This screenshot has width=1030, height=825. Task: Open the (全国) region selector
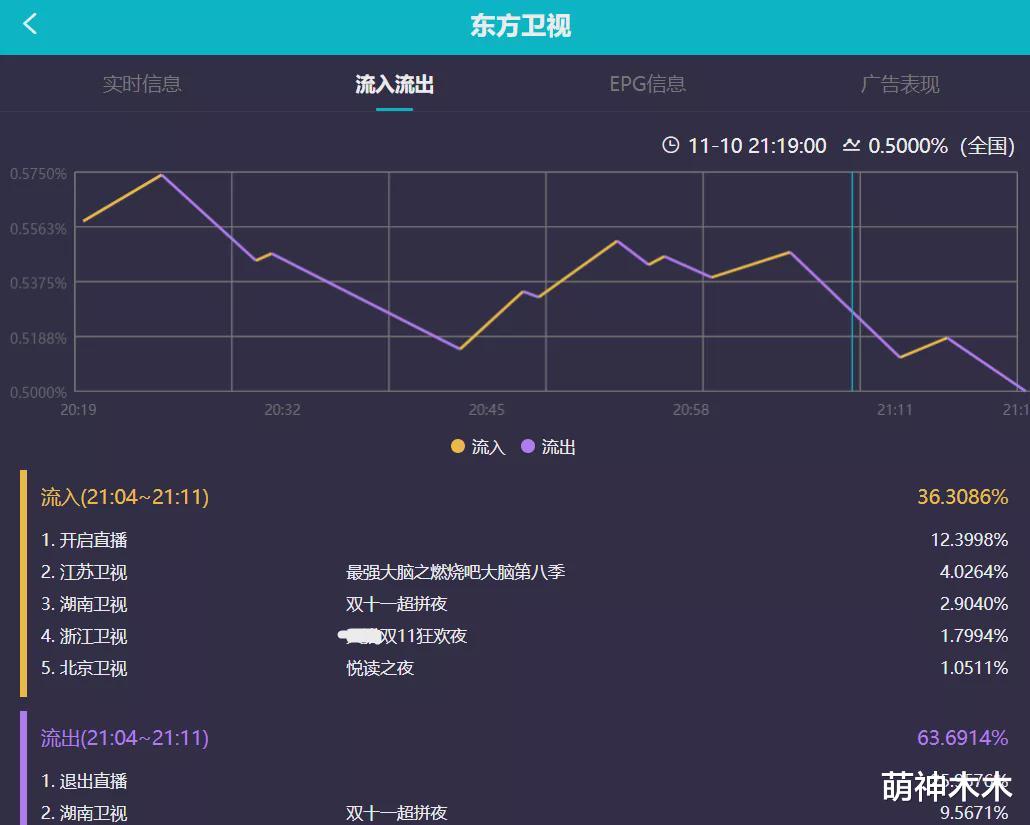tap(984, 146)
